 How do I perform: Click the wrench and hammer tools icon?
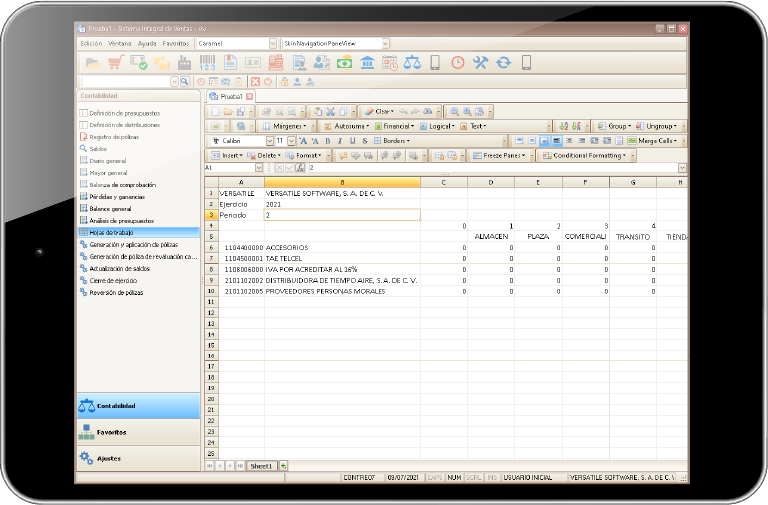(x=480, y=63)
